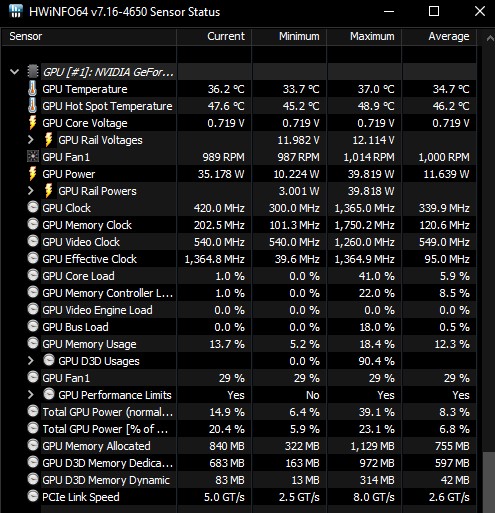The width and height of the screenshot is (495, 513).
Task: Click the clock icon beside GPU Clock
Action: tap(33, 207)
